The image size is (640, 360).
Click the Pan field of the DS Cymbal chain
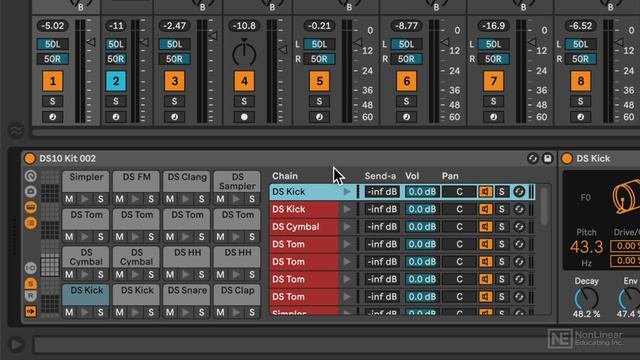click(459, 227)
